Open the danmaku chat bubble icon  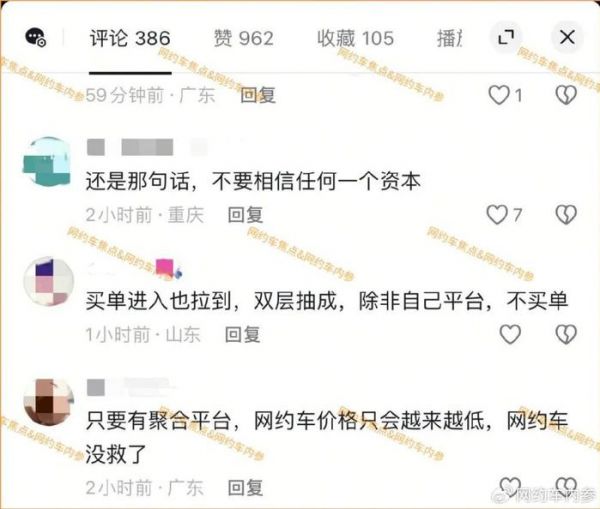pos(36,38)
